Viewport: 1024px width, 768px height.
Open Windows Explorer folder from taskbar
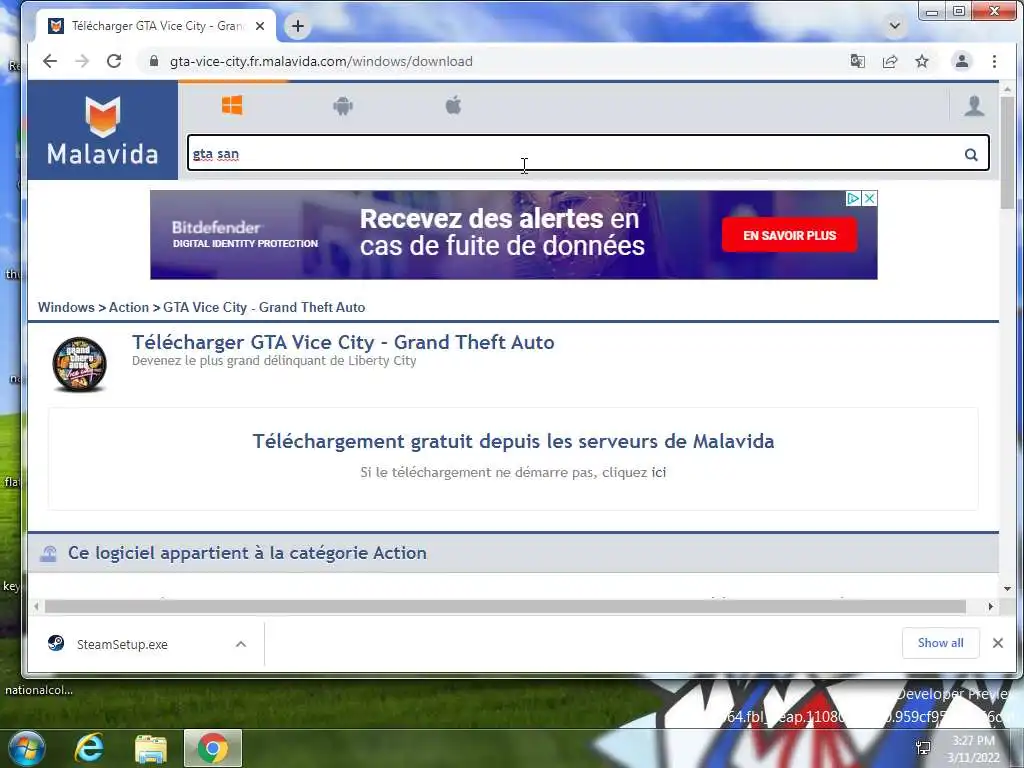pyautogui.click(x=151, y=749)
